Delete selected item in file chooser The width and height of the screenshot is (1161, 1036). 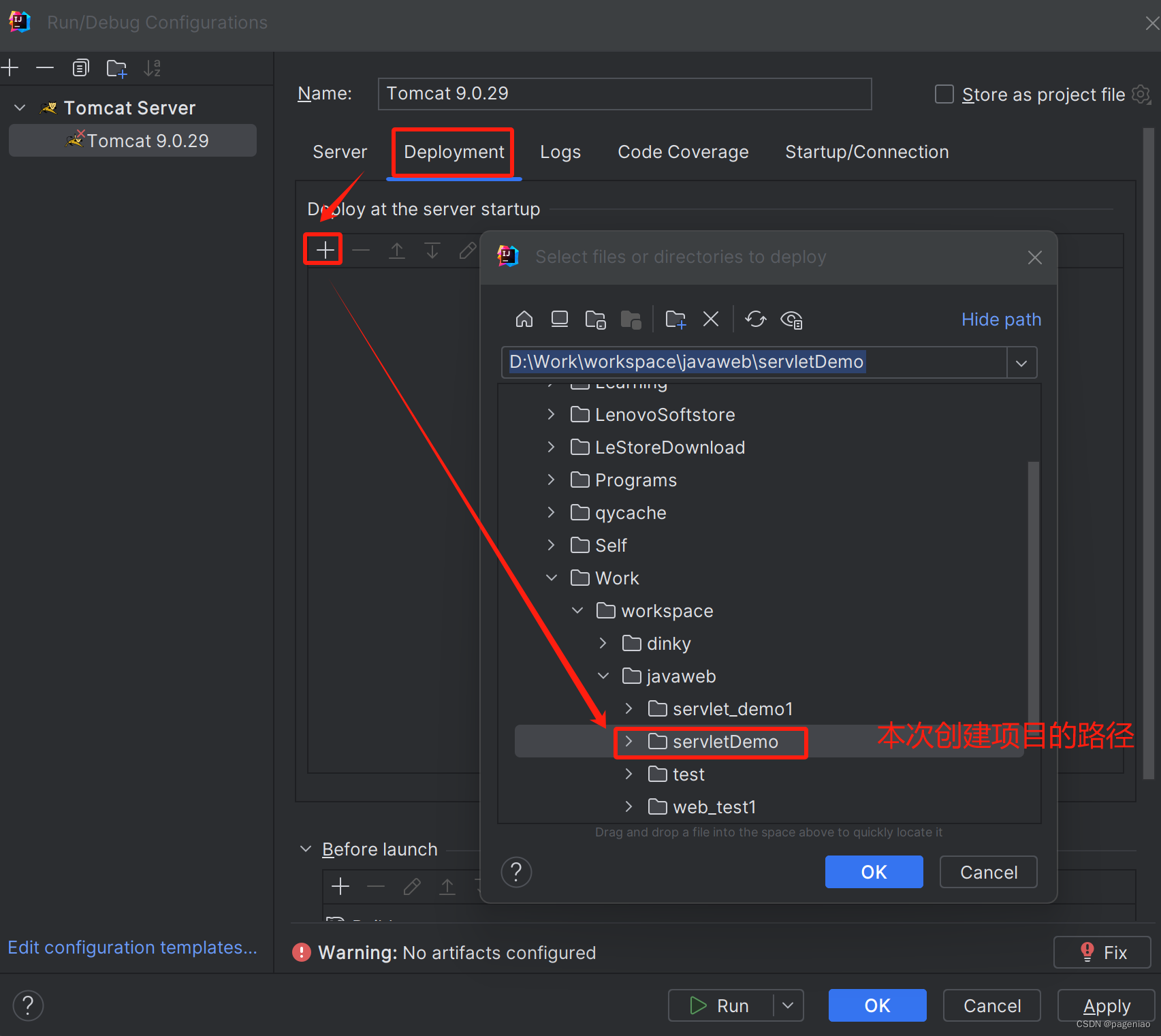pyautogui.click(x=711, y=319)
